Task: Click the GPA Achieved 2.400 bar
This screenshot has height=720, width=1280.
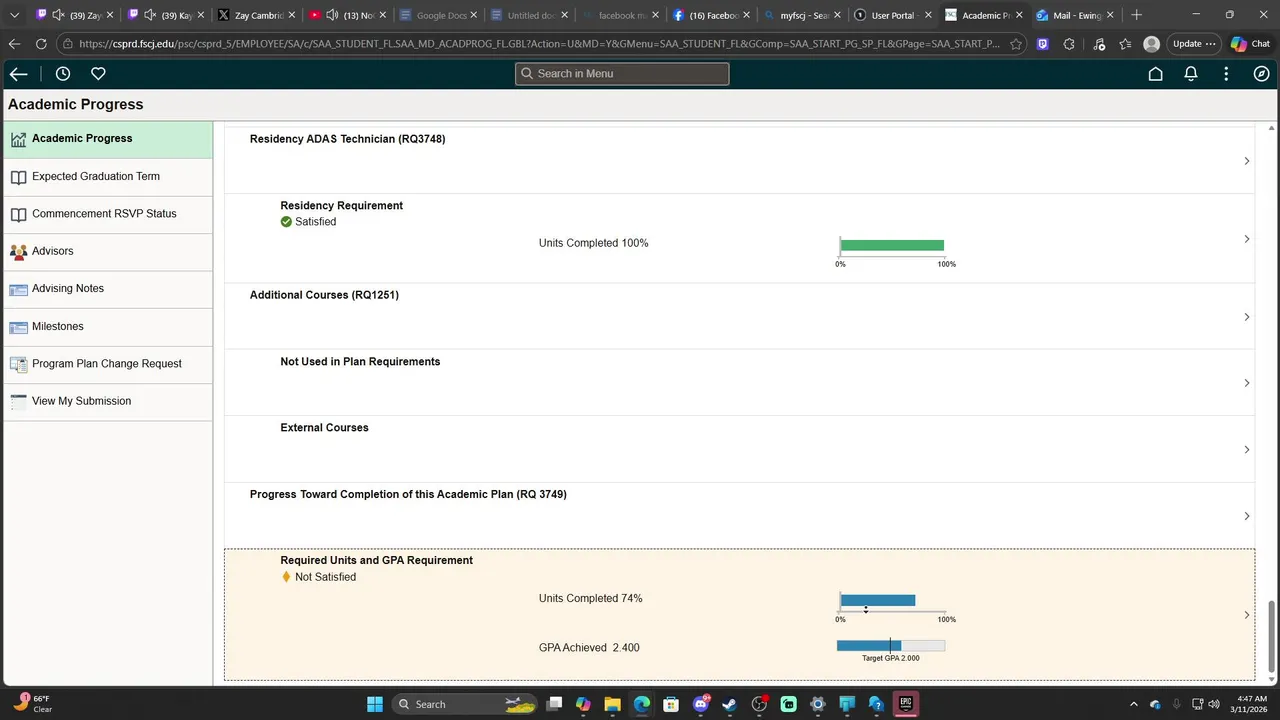Action: click(x=891, y=646)
